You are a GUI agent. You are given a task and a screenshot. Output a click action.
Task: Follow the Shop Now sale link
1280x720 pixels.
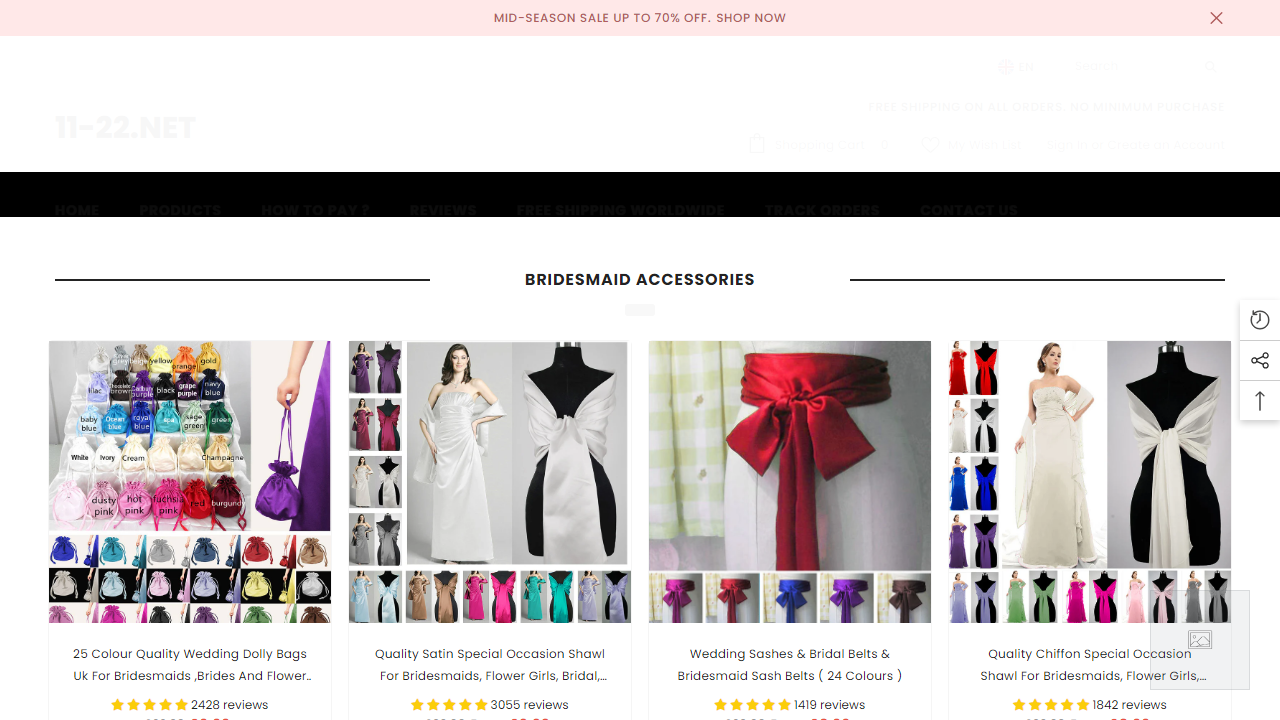[x=751, y=18]
